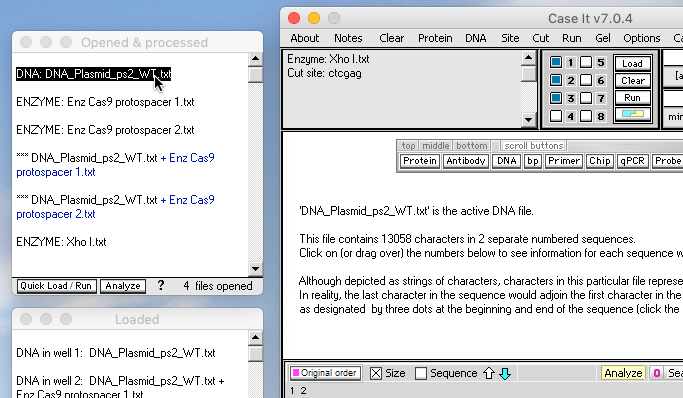683x398 pixels.
Task: Select 'ENZYME: Enz Cas9 protospacer 1.txt' entry
Action: click(x=105, y=102)
